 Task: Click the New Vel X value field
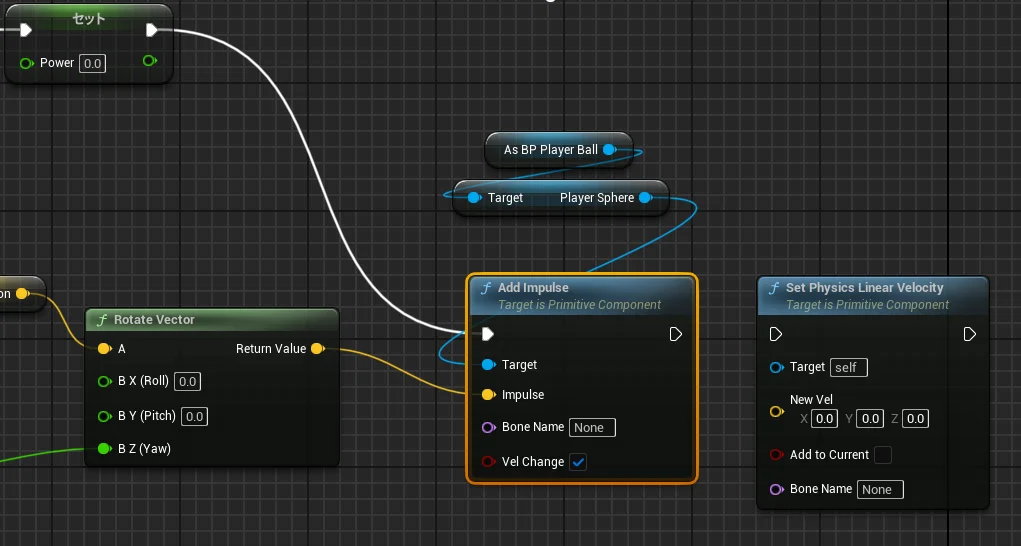tap(824, 419)
